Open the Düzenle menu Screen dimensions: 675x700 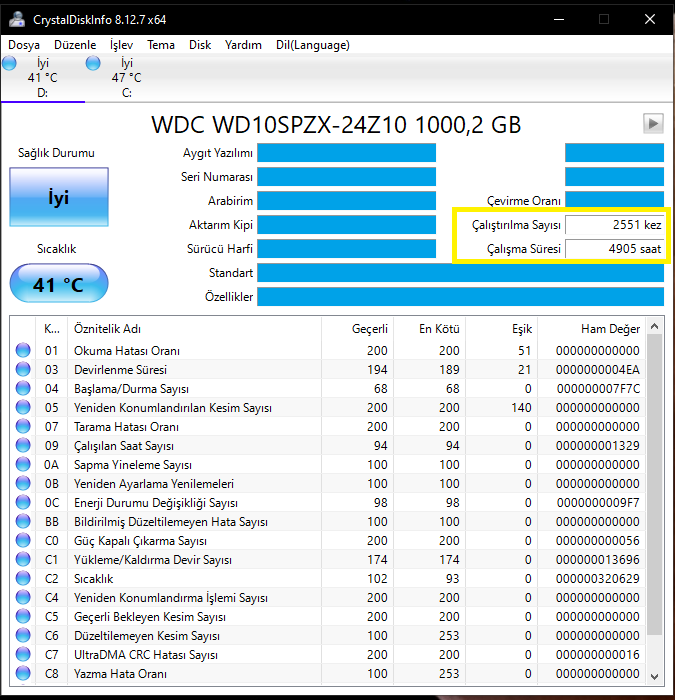(x=75, y=45)
